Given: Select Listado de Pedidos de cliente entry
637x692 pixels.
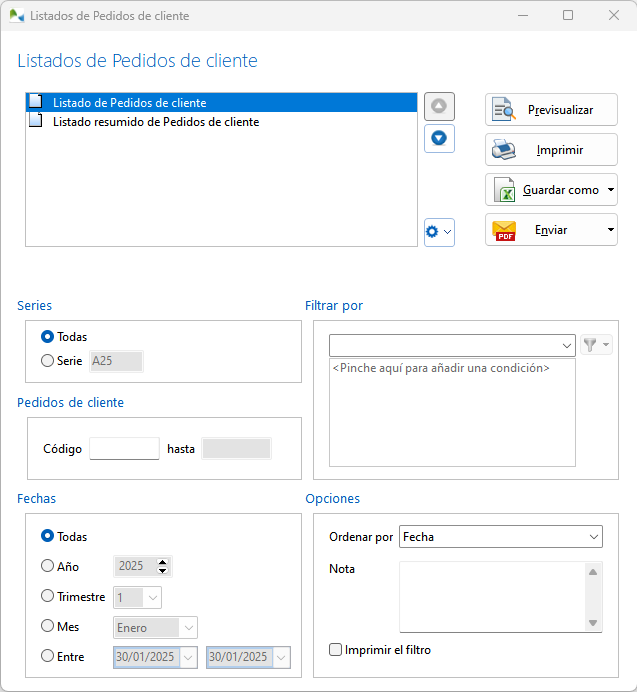Looking at the screenshot, I should point(129,103).
